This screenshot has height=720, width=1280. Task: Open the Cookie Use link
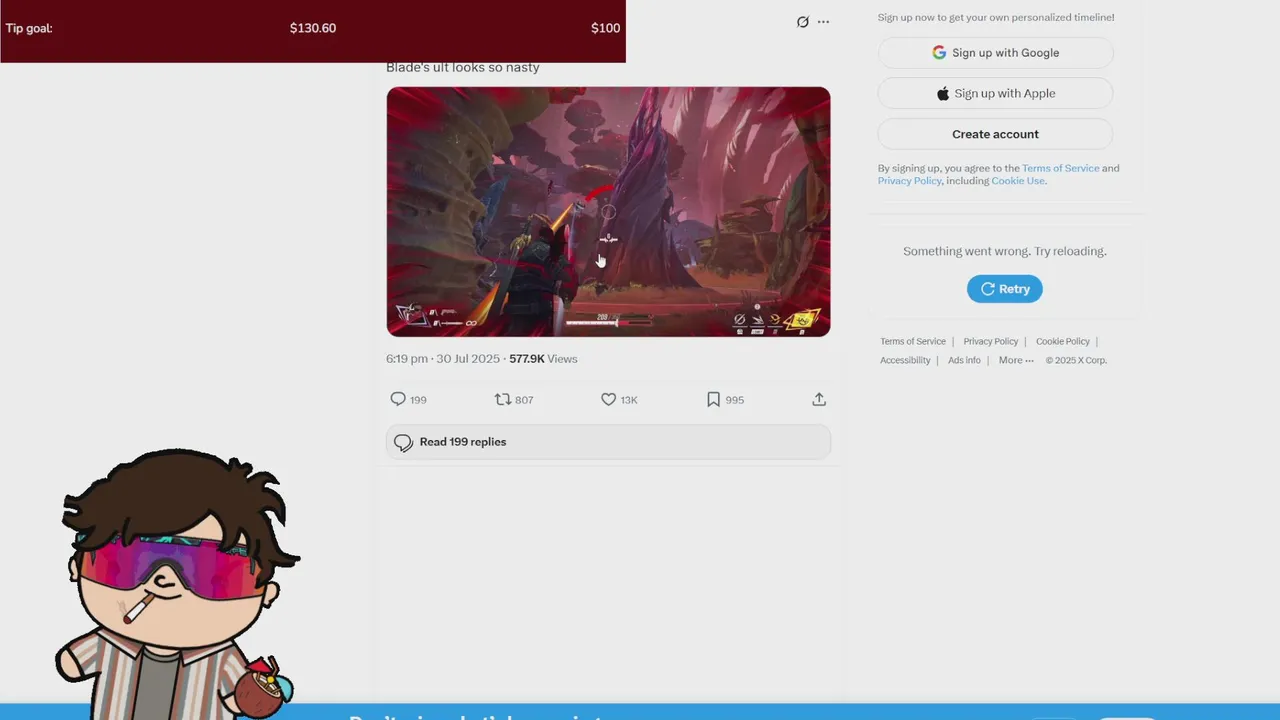[1018, 181]
